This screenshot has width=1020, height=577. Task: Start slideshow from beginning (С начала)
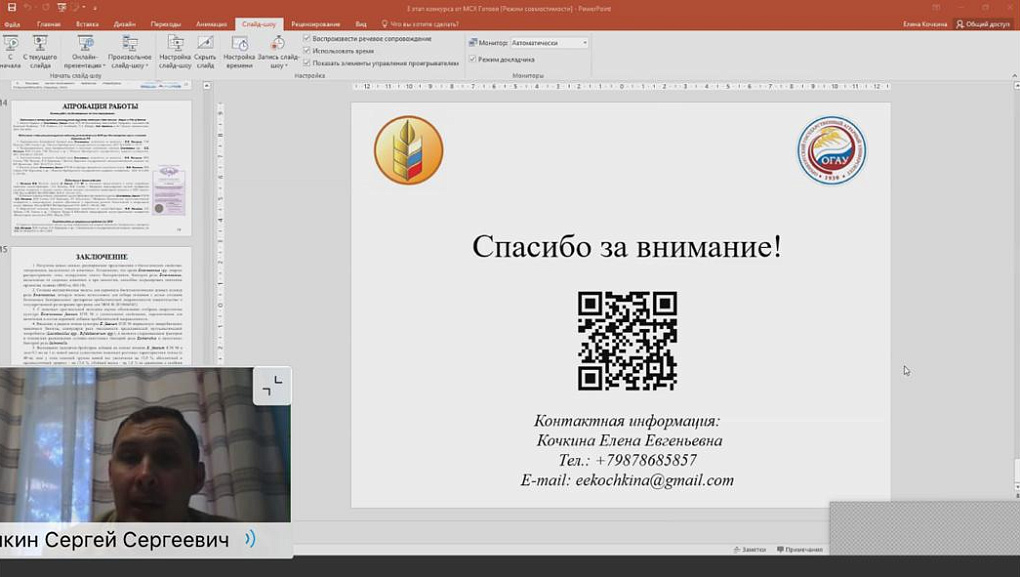(x=9, y=52)
